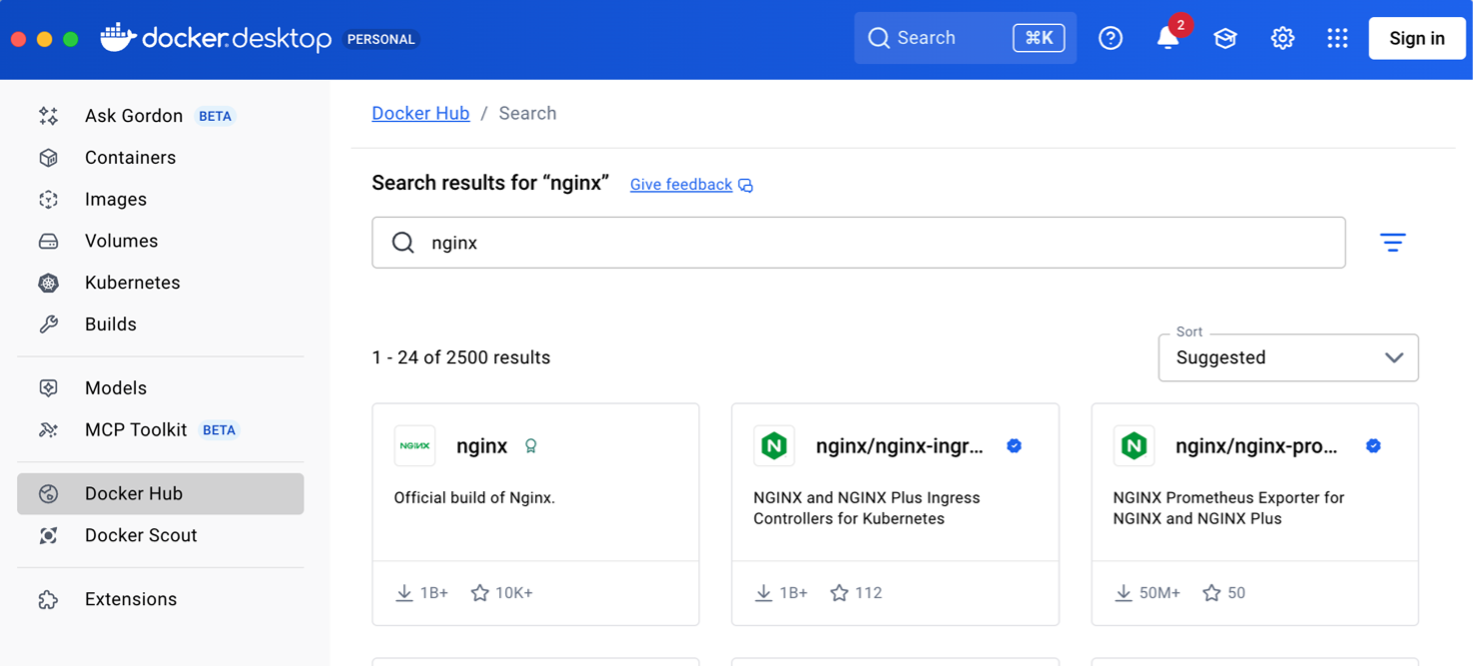Viewport: 1475px width, 669px height.
Task: Open the notifications bell icon
Action: coord(1167,39)
